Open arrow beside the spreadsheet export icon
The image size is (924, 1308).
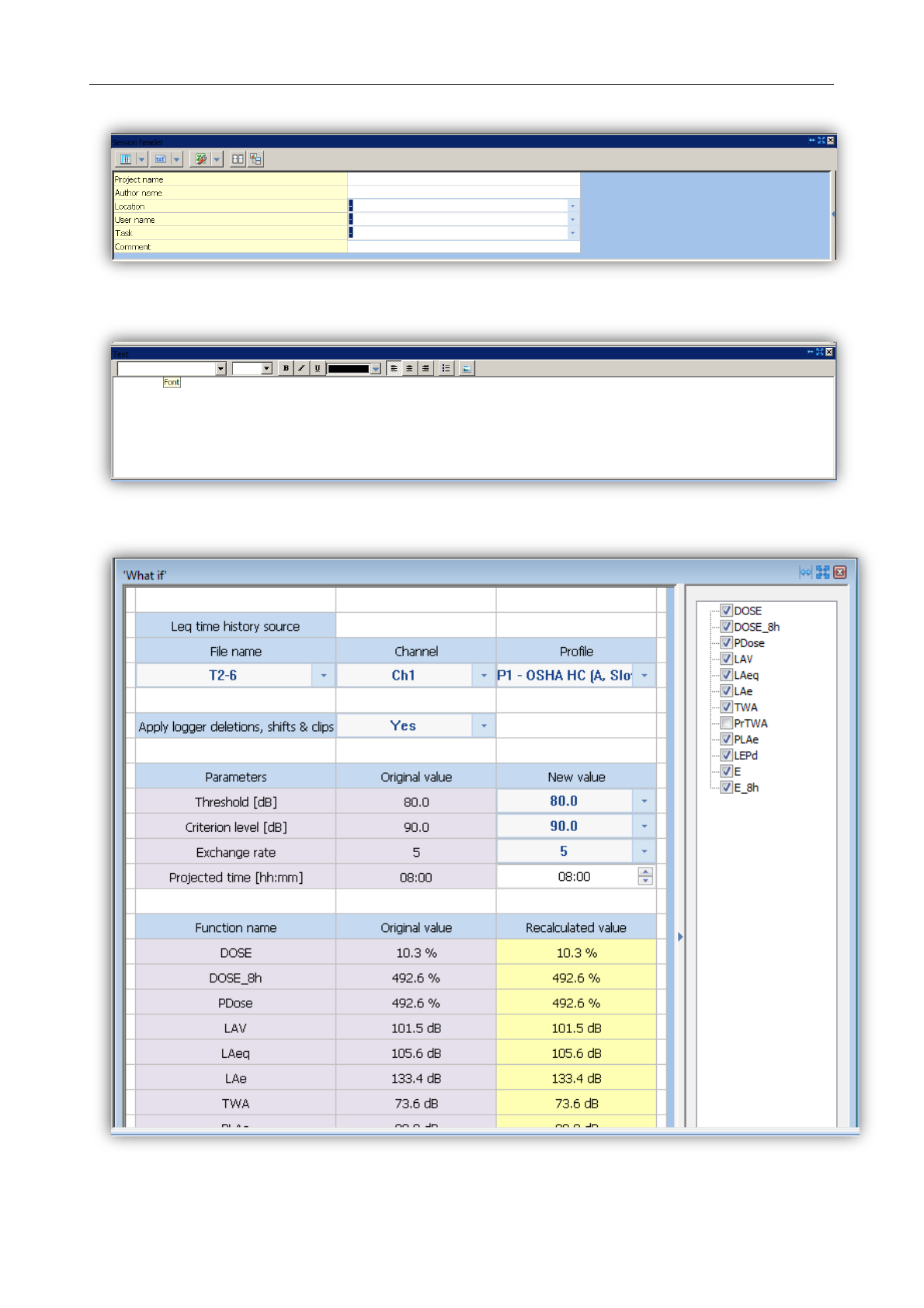(217, 159)
